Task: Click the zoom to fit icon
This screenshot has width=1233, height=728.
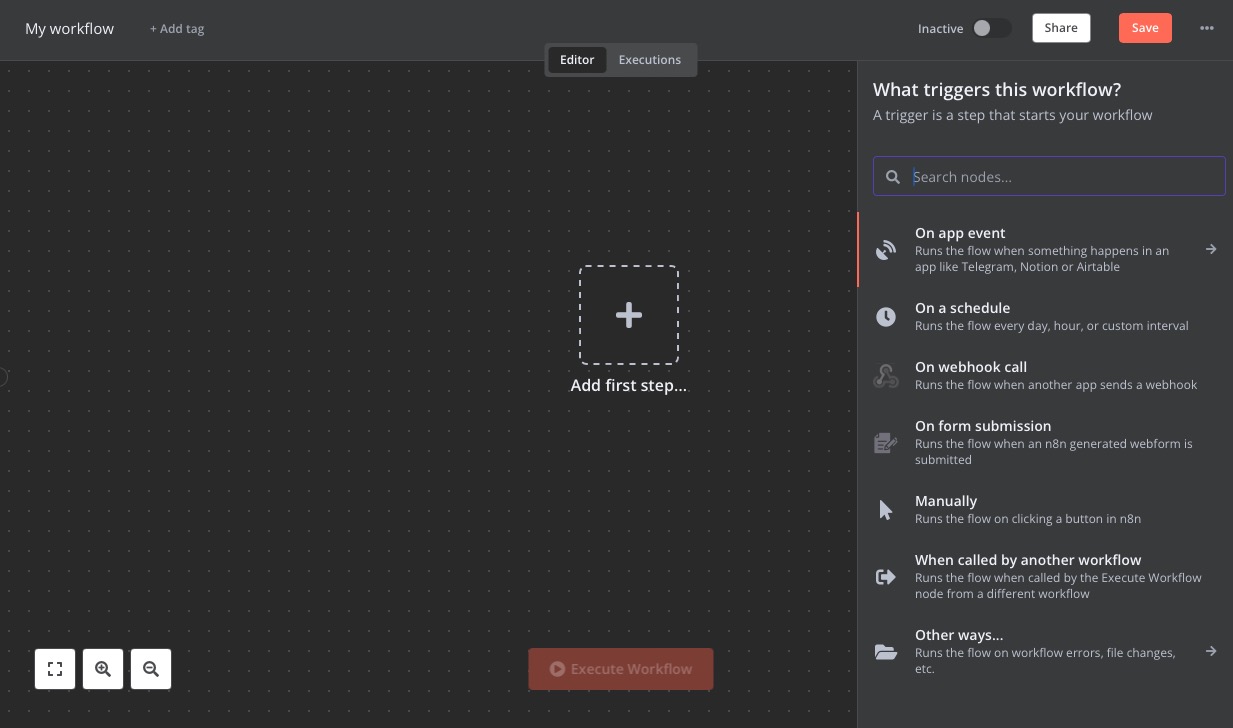Action: 55,668
